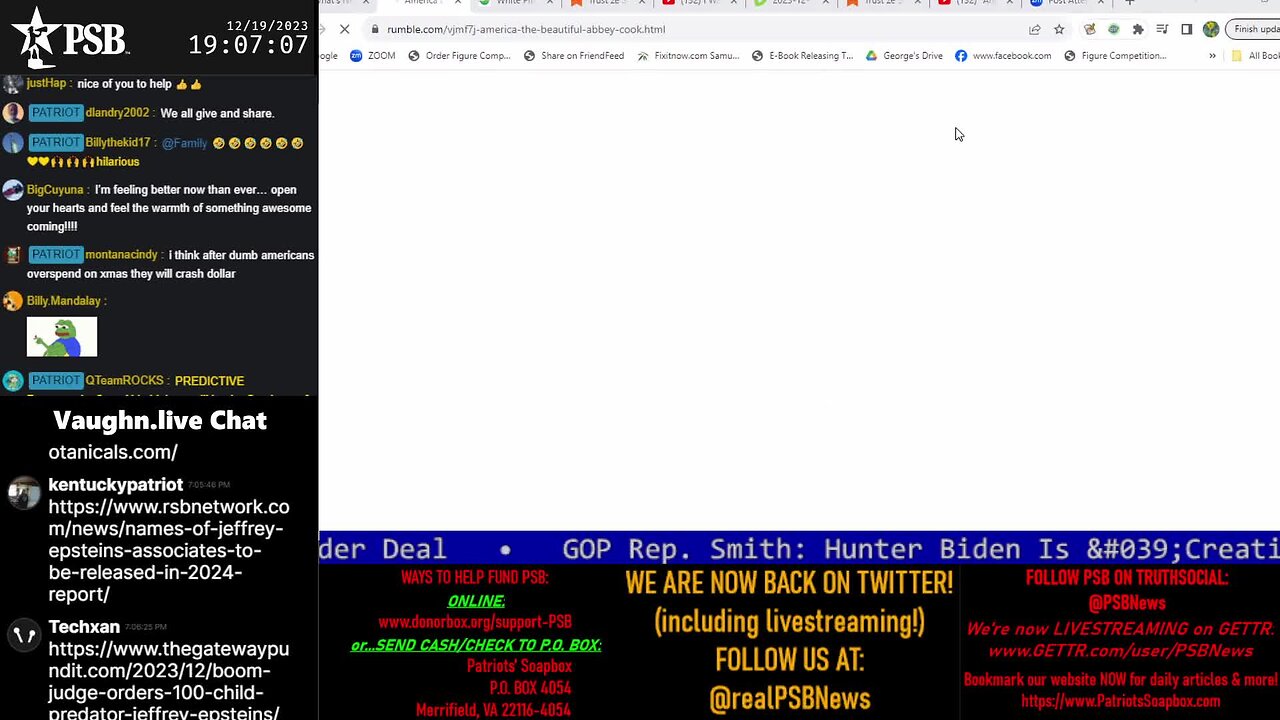Open the Figure Competition... bookmark
The image size is (1280, 720).
tap(1115, 56)
